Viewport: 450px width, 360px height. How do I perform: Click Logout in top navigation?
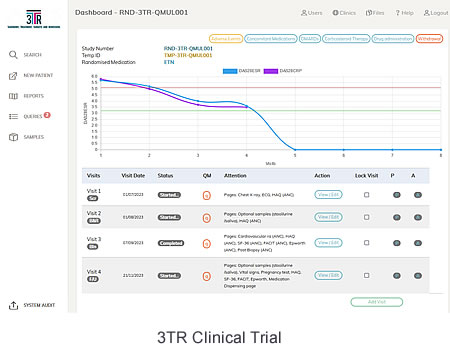tap(436, 13)
